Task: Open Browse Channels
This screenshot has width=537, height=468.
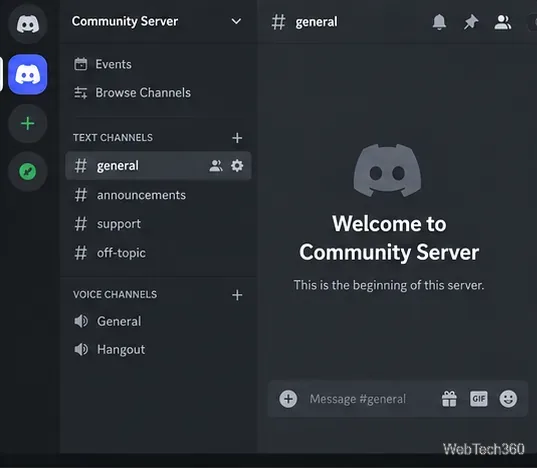Action: click(x=132, y=92)
